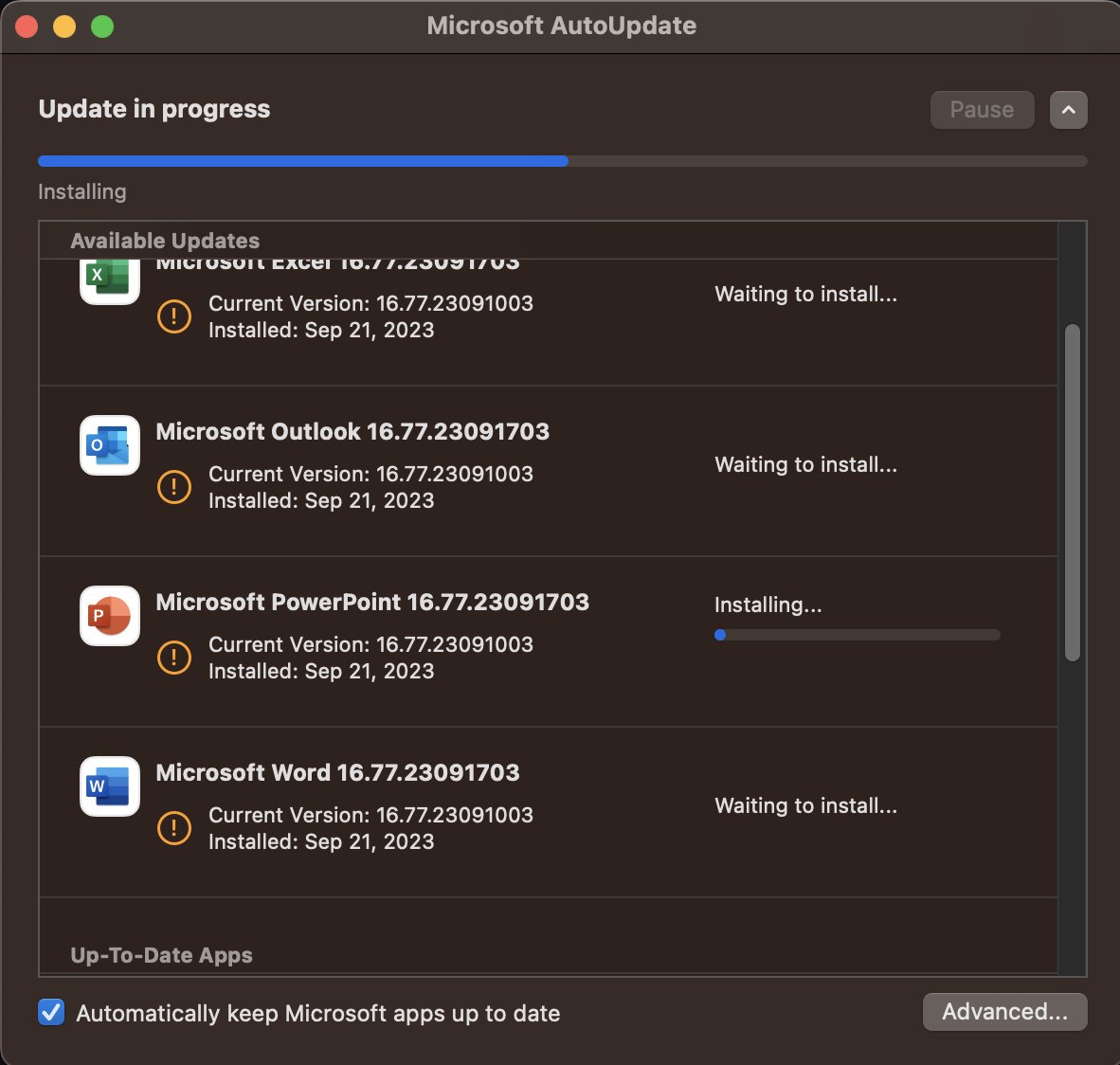Select the Microsoft Outlook 16.77.23091703 title
The width and height of the screenshot is (1120, 1065).
352,431
